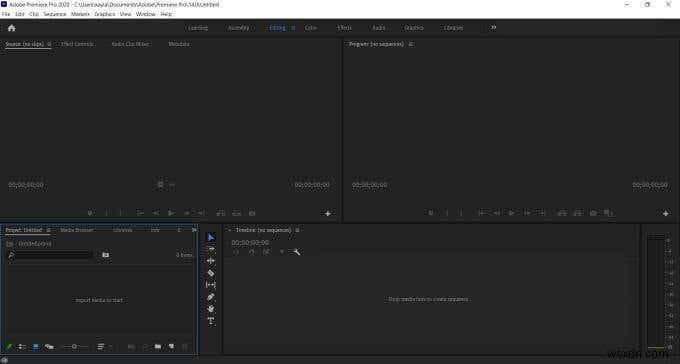This screenshot has width=680, height=364.
Task: Toggle project writable green pencil icon
Action: coord(9,347)
